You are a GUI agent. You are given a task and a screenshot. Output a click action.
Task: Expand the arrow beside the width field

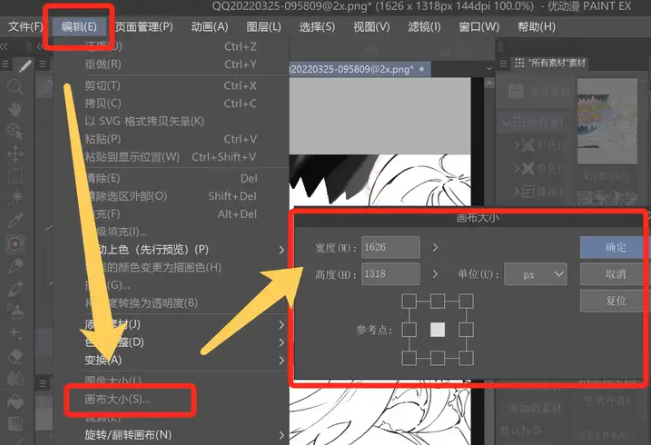[435, 247]
